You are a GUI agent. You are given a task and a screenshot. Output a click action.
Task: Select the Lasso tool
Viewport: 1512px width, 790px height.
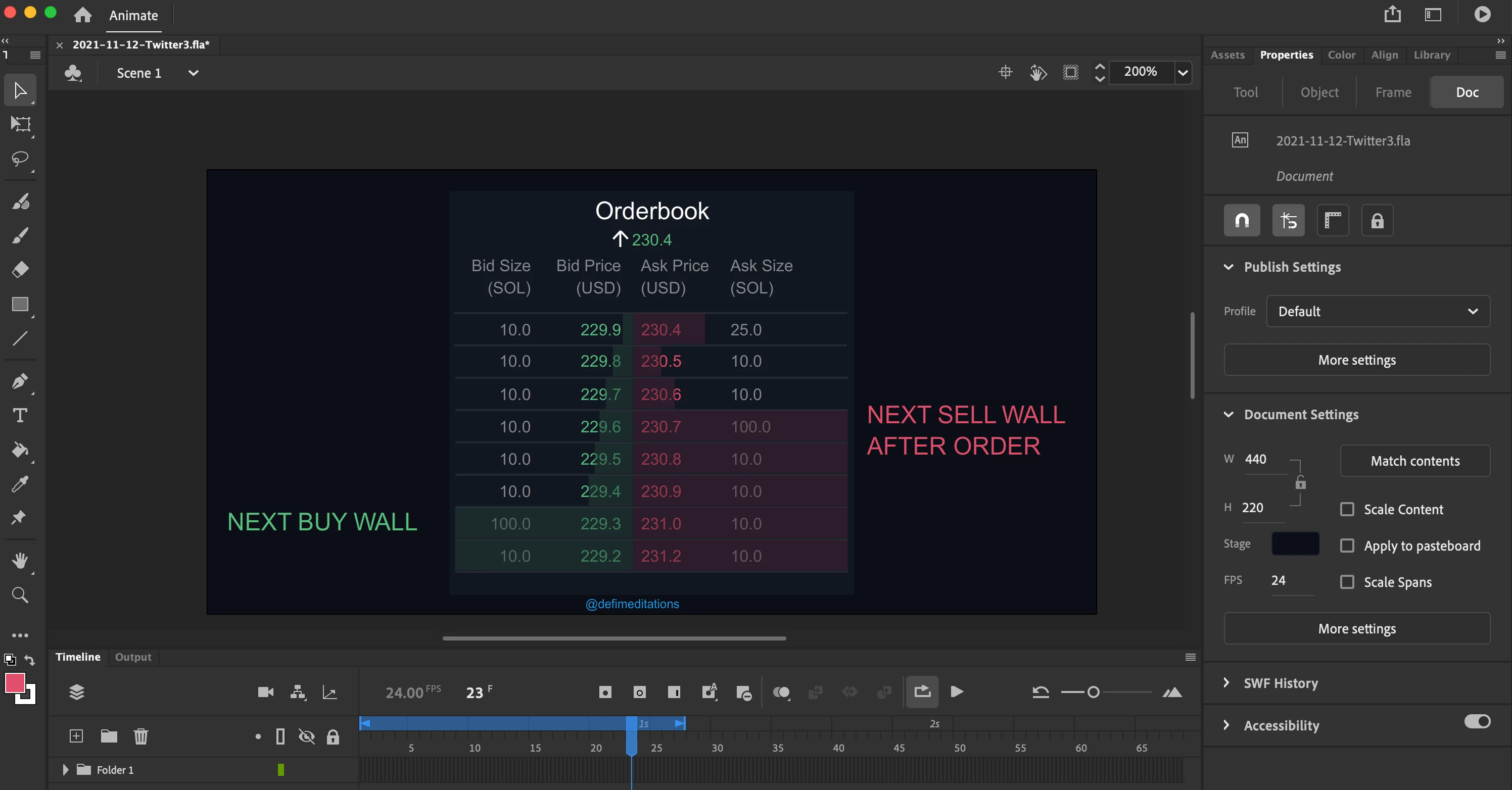tap(20, 158)
